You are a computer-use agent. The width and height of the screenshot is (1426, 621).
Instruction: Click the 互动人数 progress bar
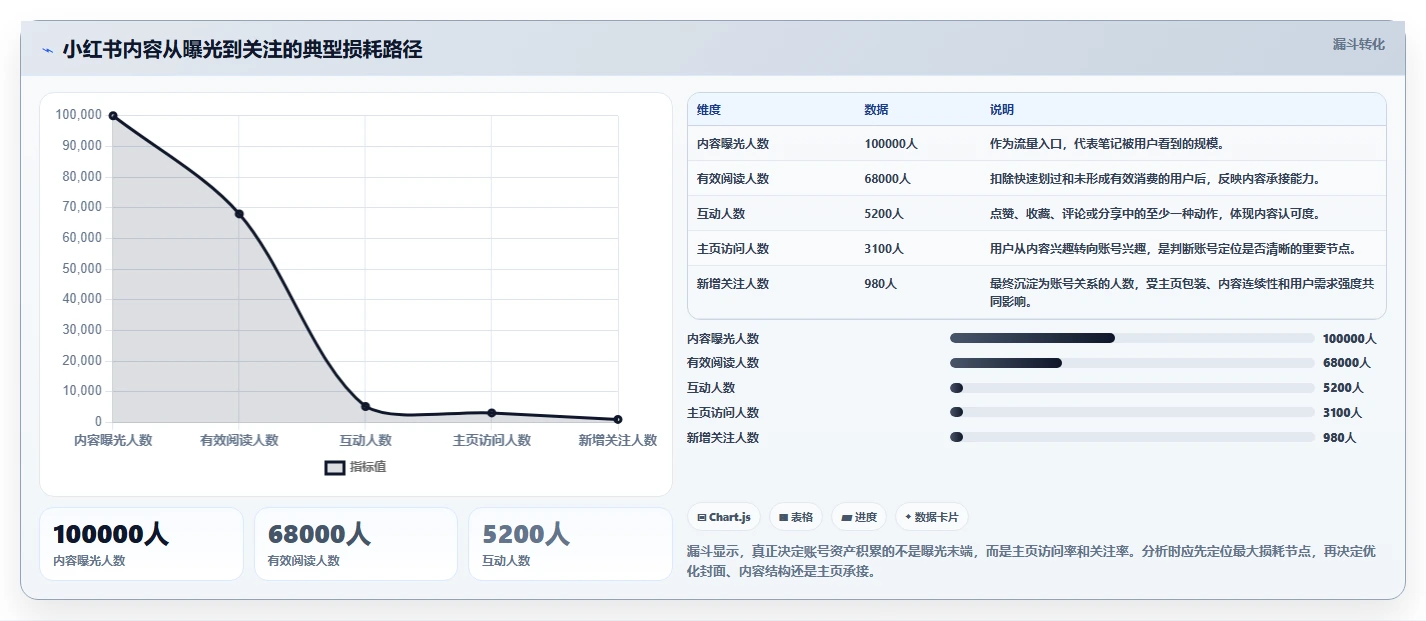(1132, 388)
